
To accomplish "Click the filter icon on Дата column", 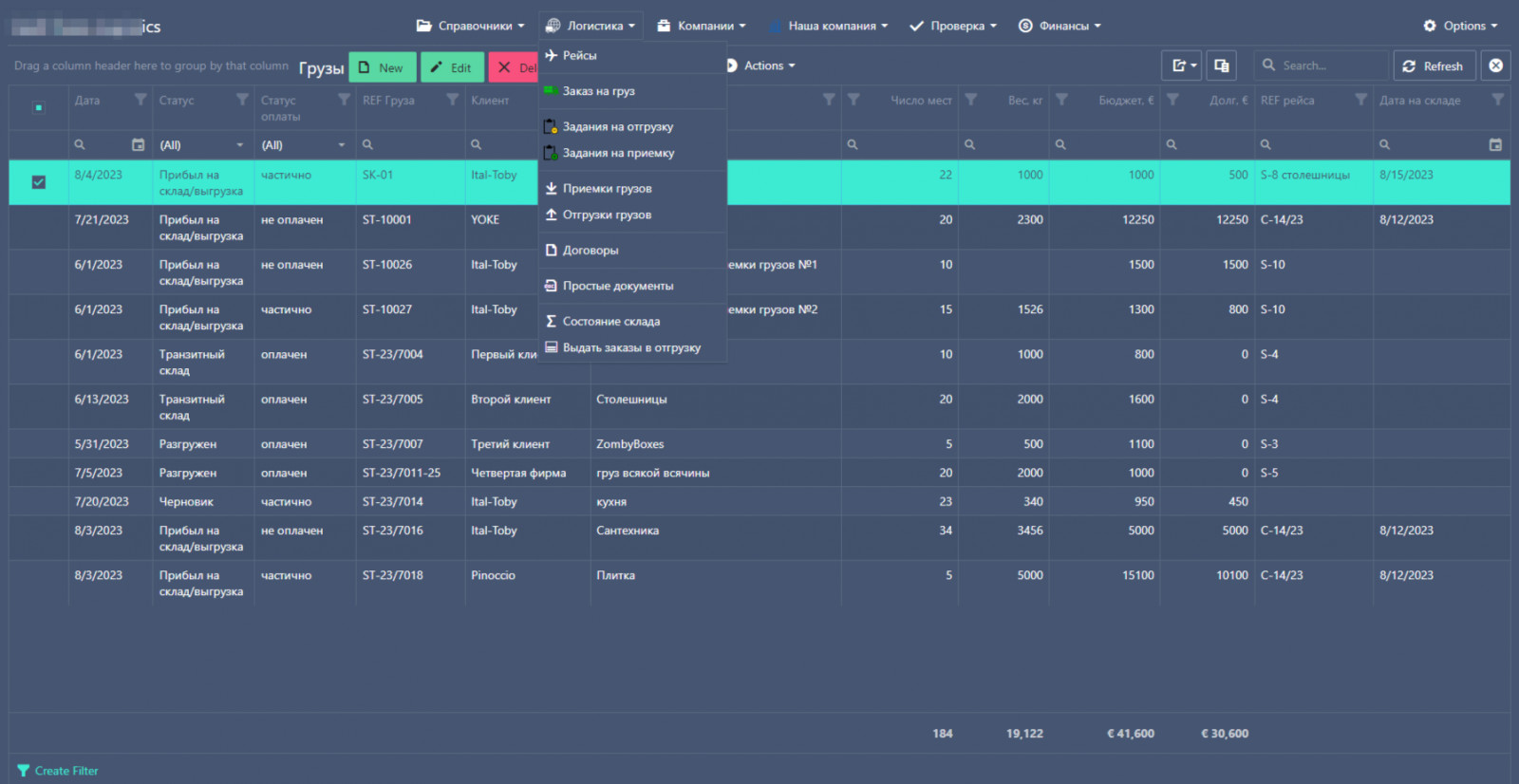I will [141, 100].
